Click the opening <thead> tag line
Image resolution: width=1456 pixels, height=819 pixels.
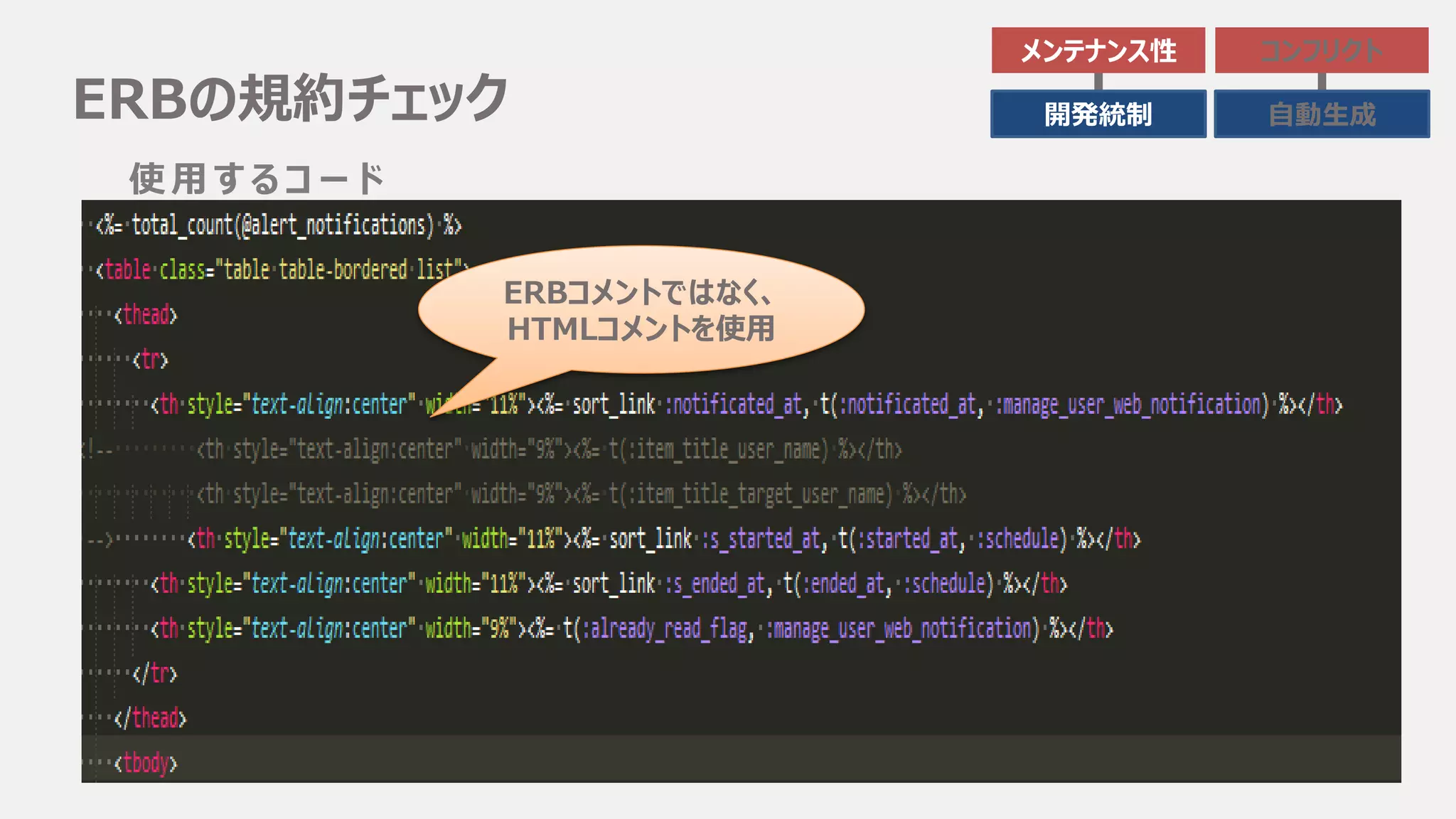point(146,315)
